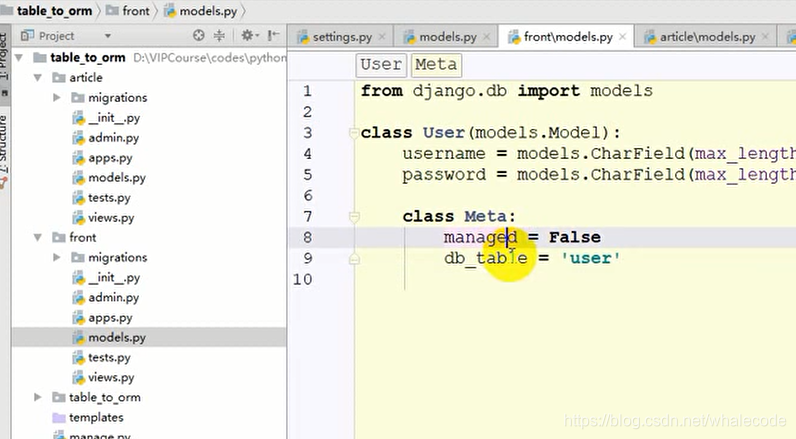The height and width of the screenshot is (439, 796).
Task: Click the scroll-from-source target icon
Action: tap(198, 35)
